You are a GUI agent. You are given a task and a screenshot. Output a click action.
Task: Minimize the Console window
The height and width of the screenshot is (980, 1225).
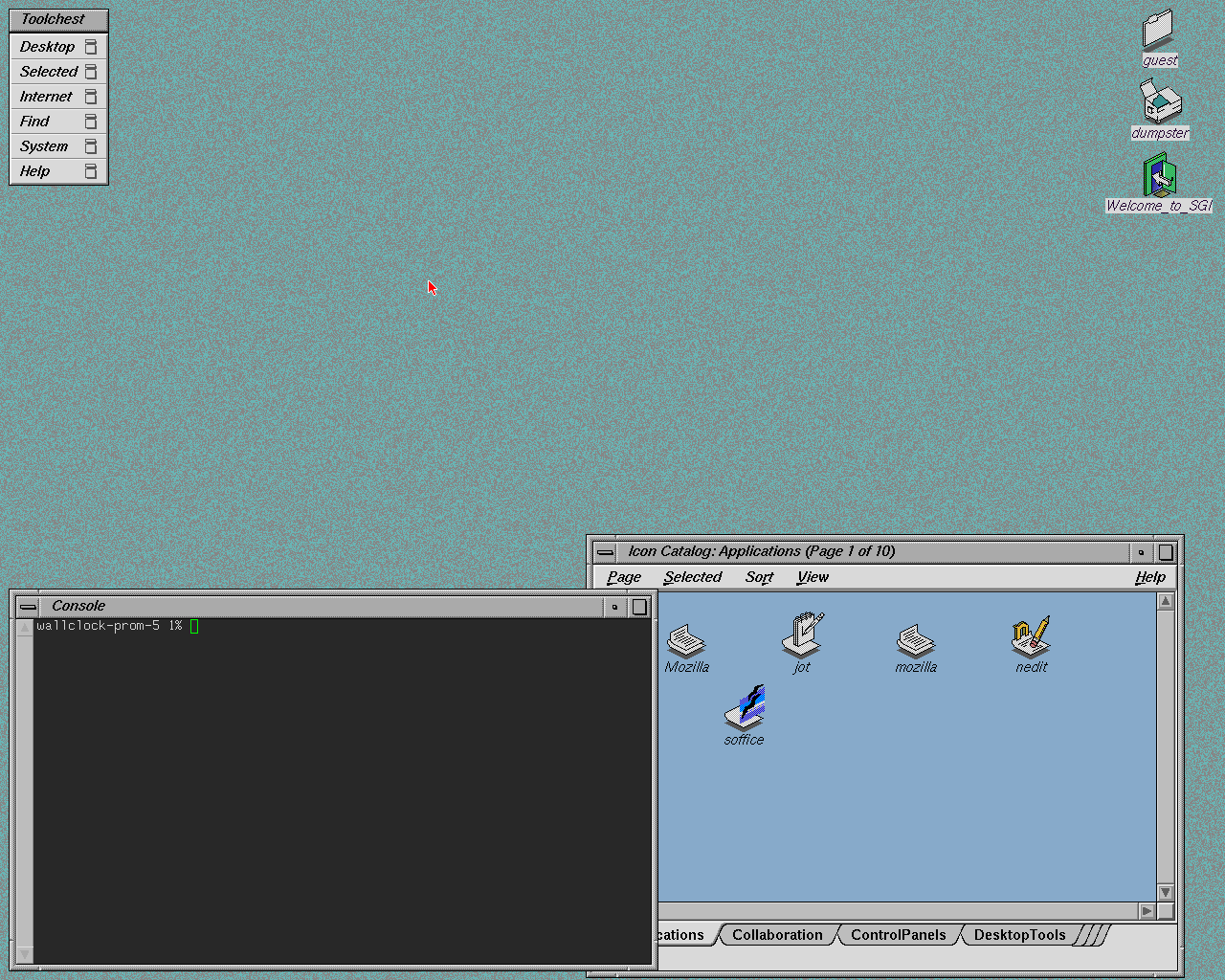click(614, 607)
